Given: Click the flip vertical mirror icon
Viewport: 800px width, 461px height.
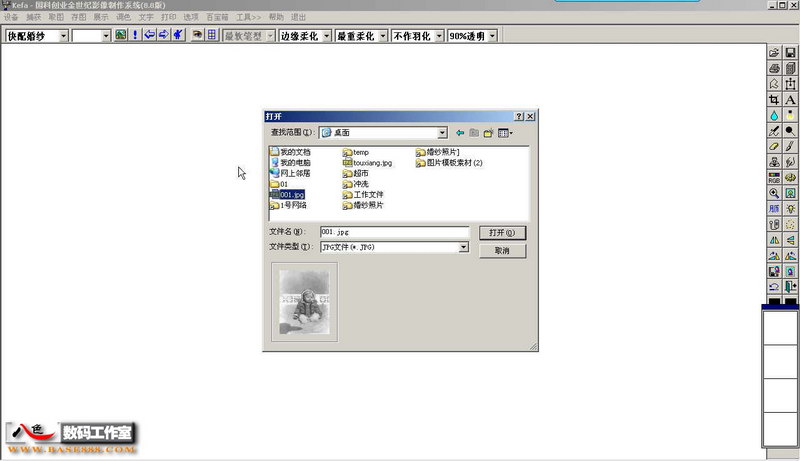Looking at the screenshot, I should tap(790, 240).
